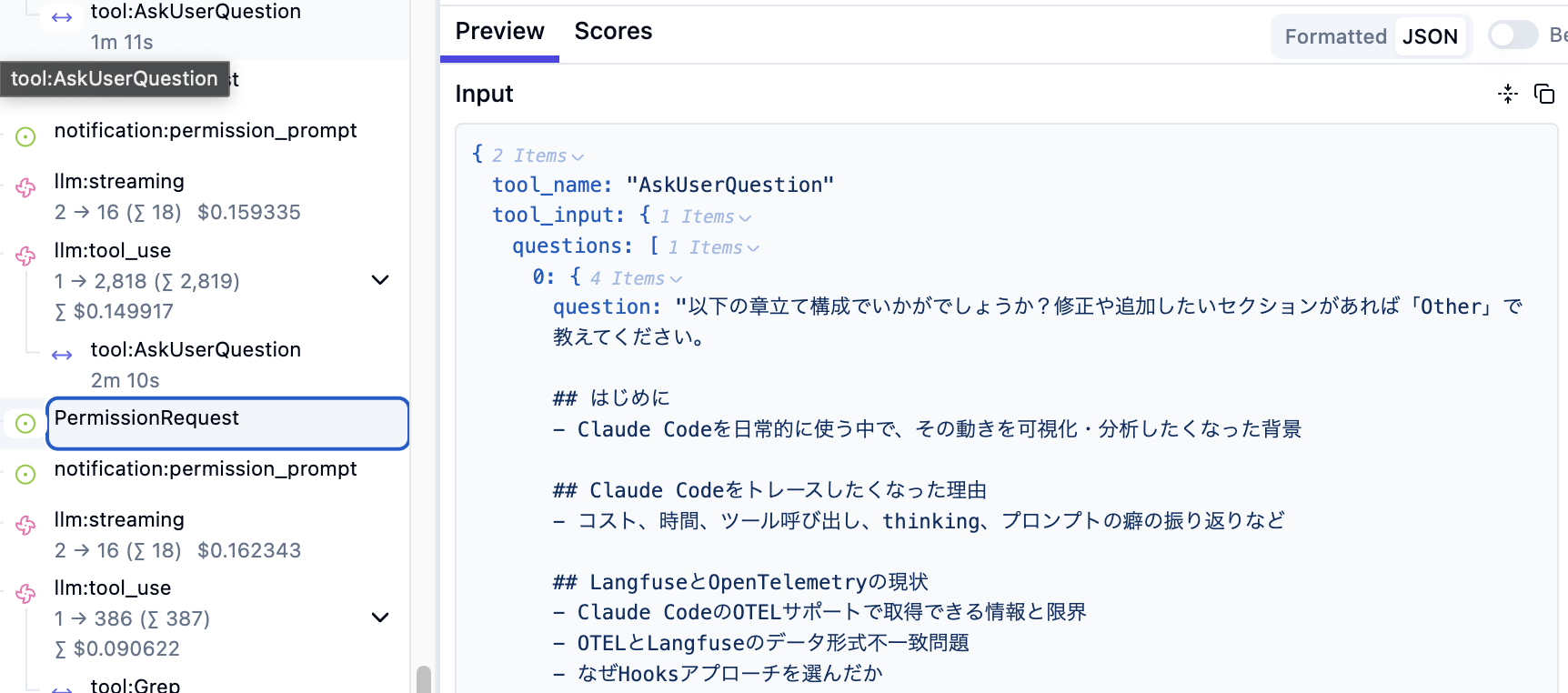
Task: Collapse the second llm:tool_use entry chevron
Action: coord(380,617)
